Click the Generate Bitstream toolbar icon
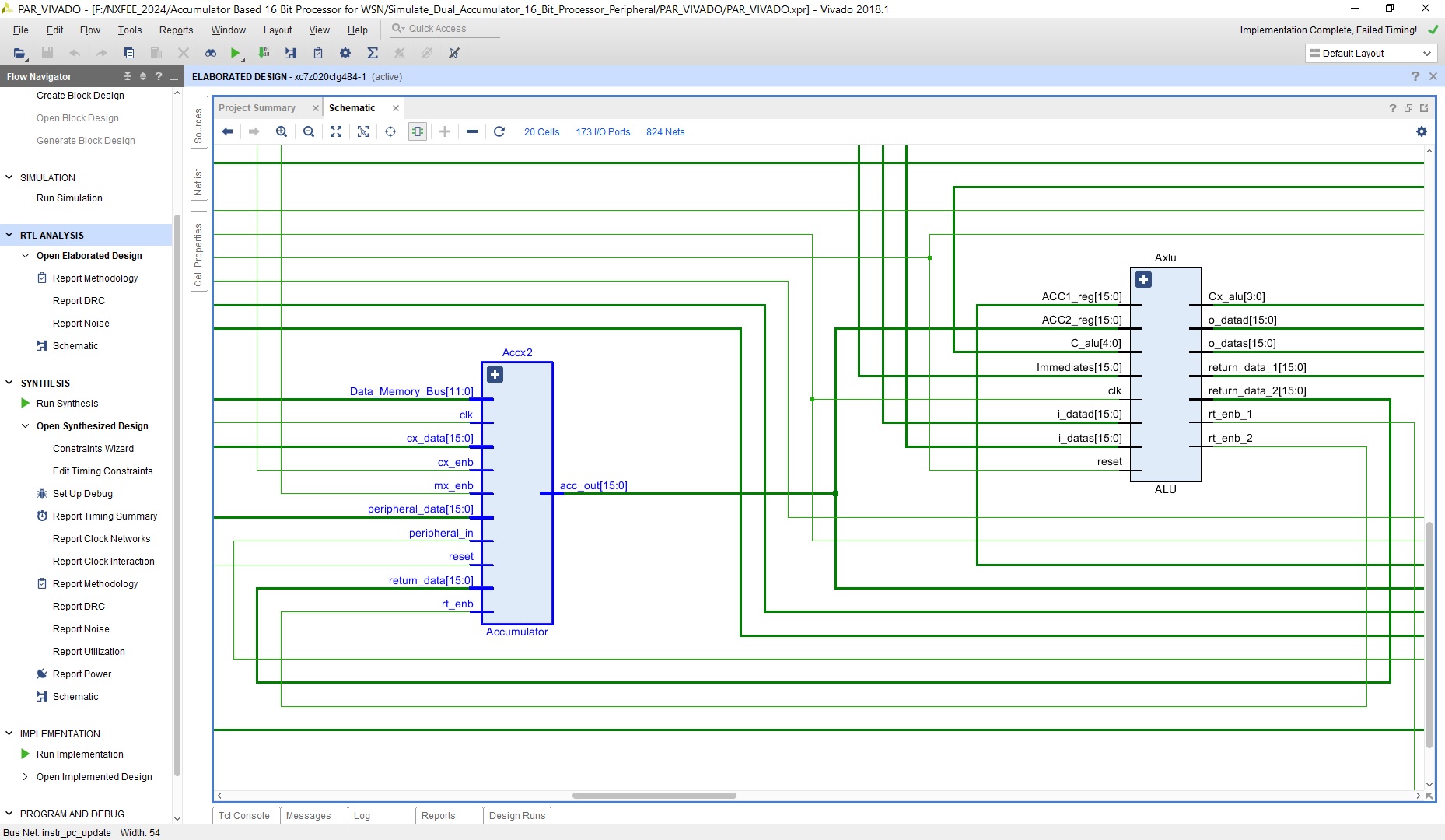 [264, 53]
